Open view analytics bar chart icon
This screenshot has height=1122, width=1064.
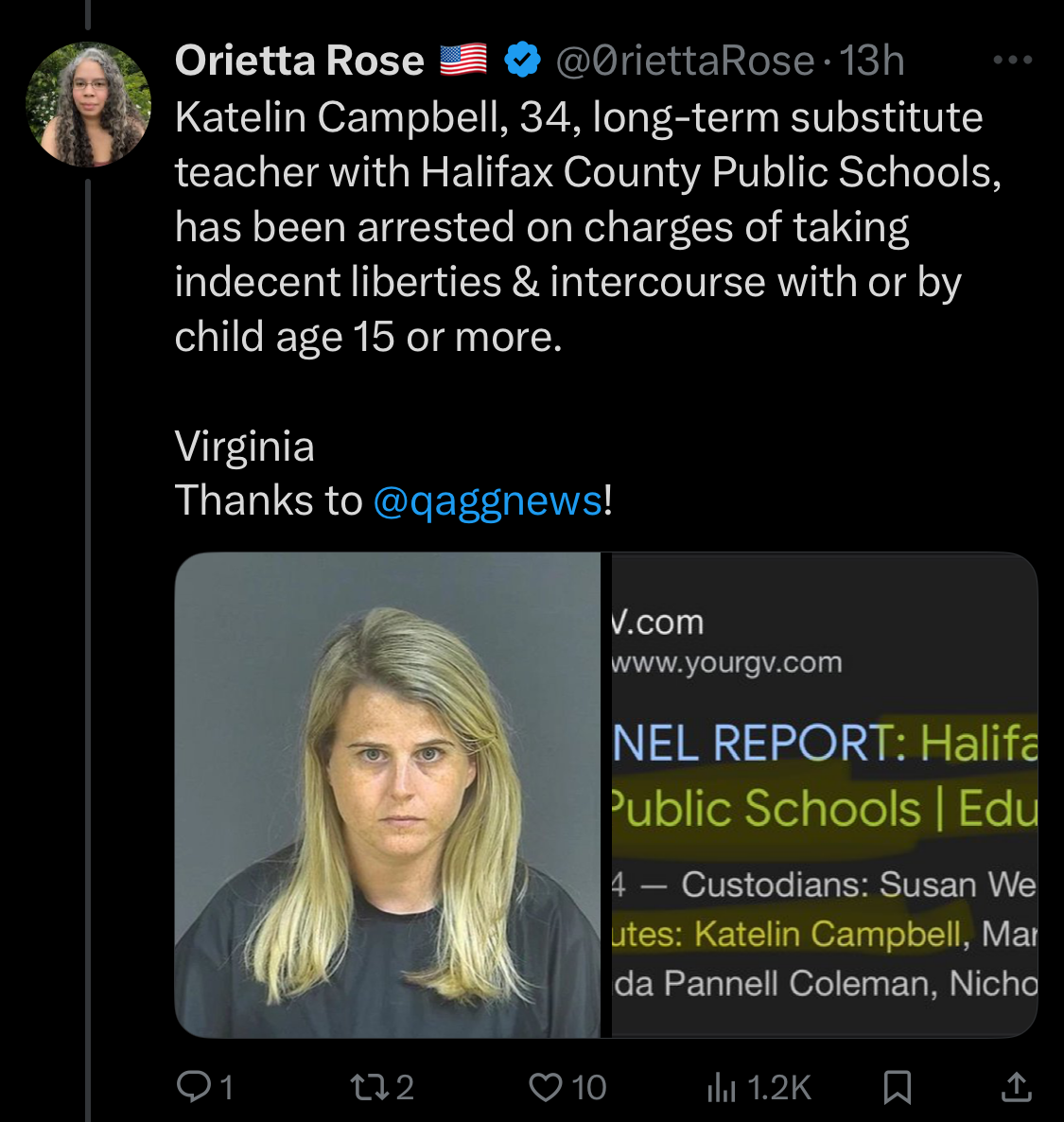pyautogui.click(x=721, y=1088)
